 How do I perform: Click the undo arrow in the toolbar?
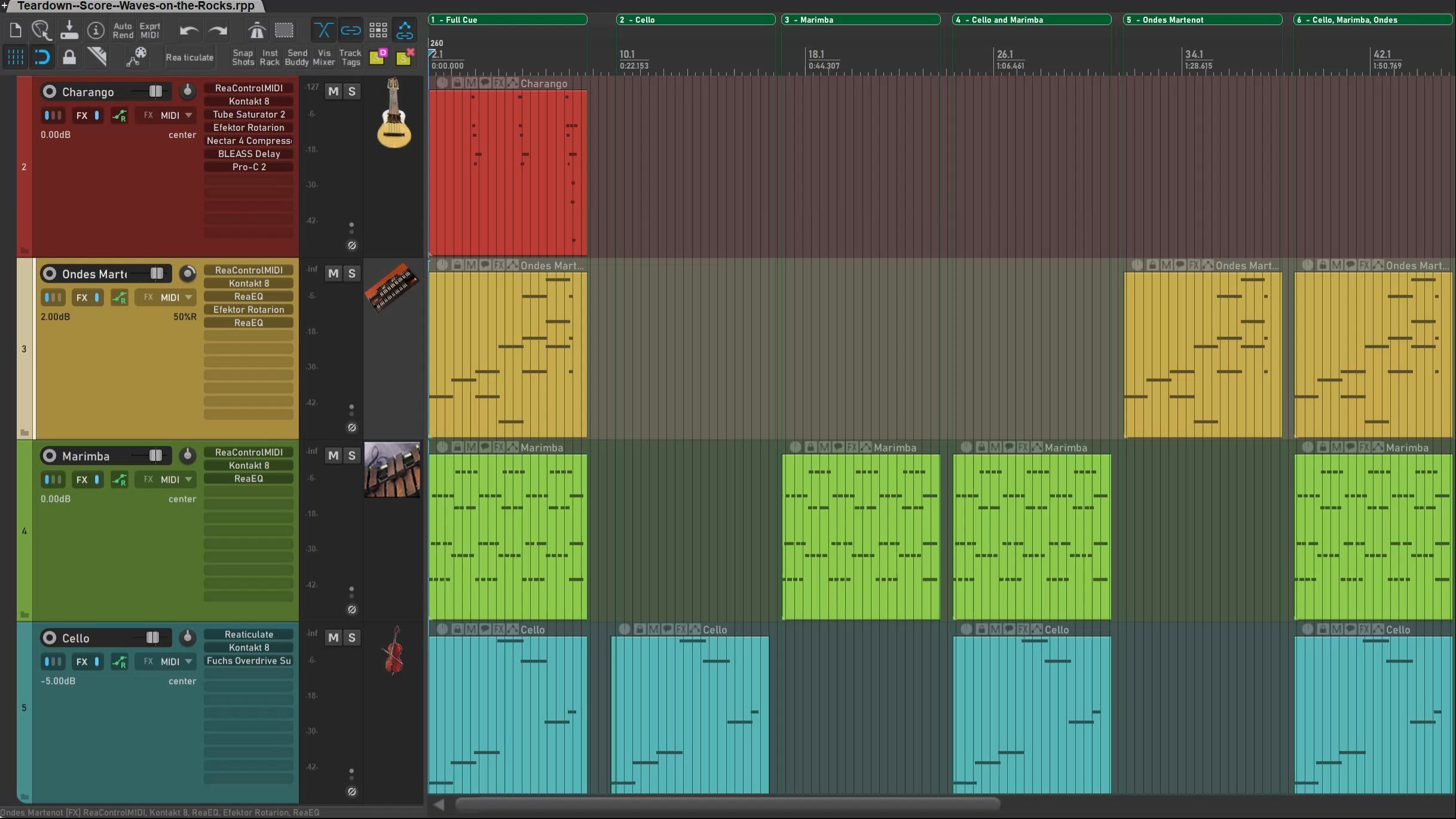point(189,30)
